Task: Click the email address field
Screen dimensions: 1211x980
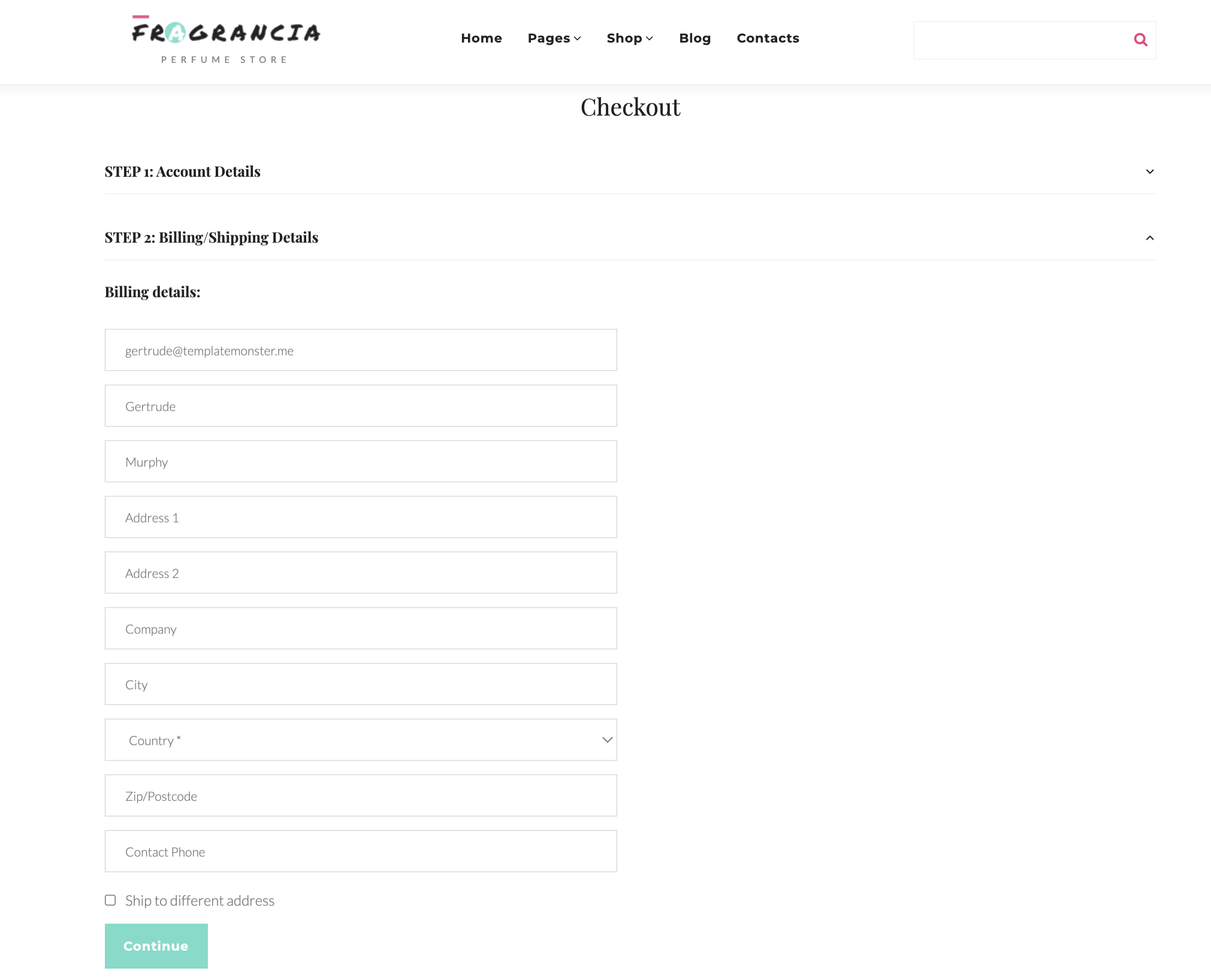Action: (x=361, y=350)
